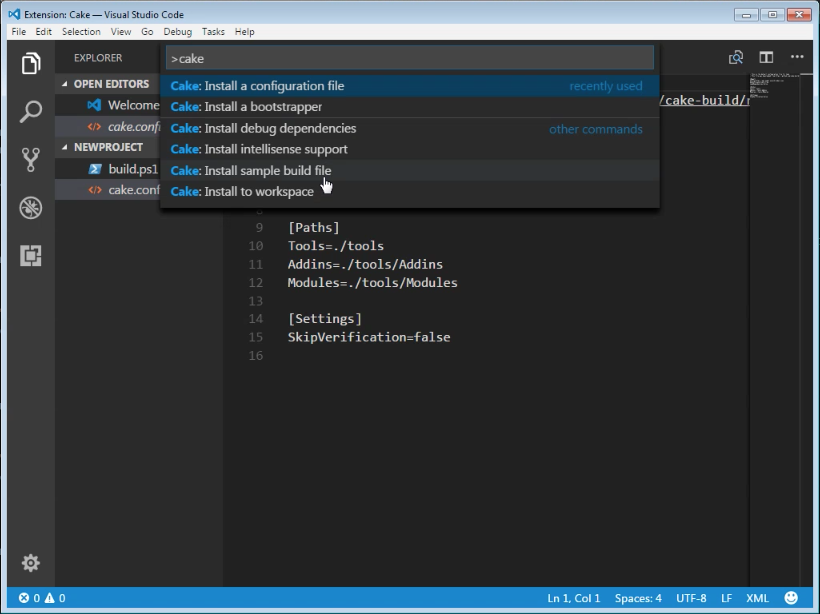The image size is (820, 614).
Task: Click the Visual Studio Code title bar logo
Action: click(14, 14)
